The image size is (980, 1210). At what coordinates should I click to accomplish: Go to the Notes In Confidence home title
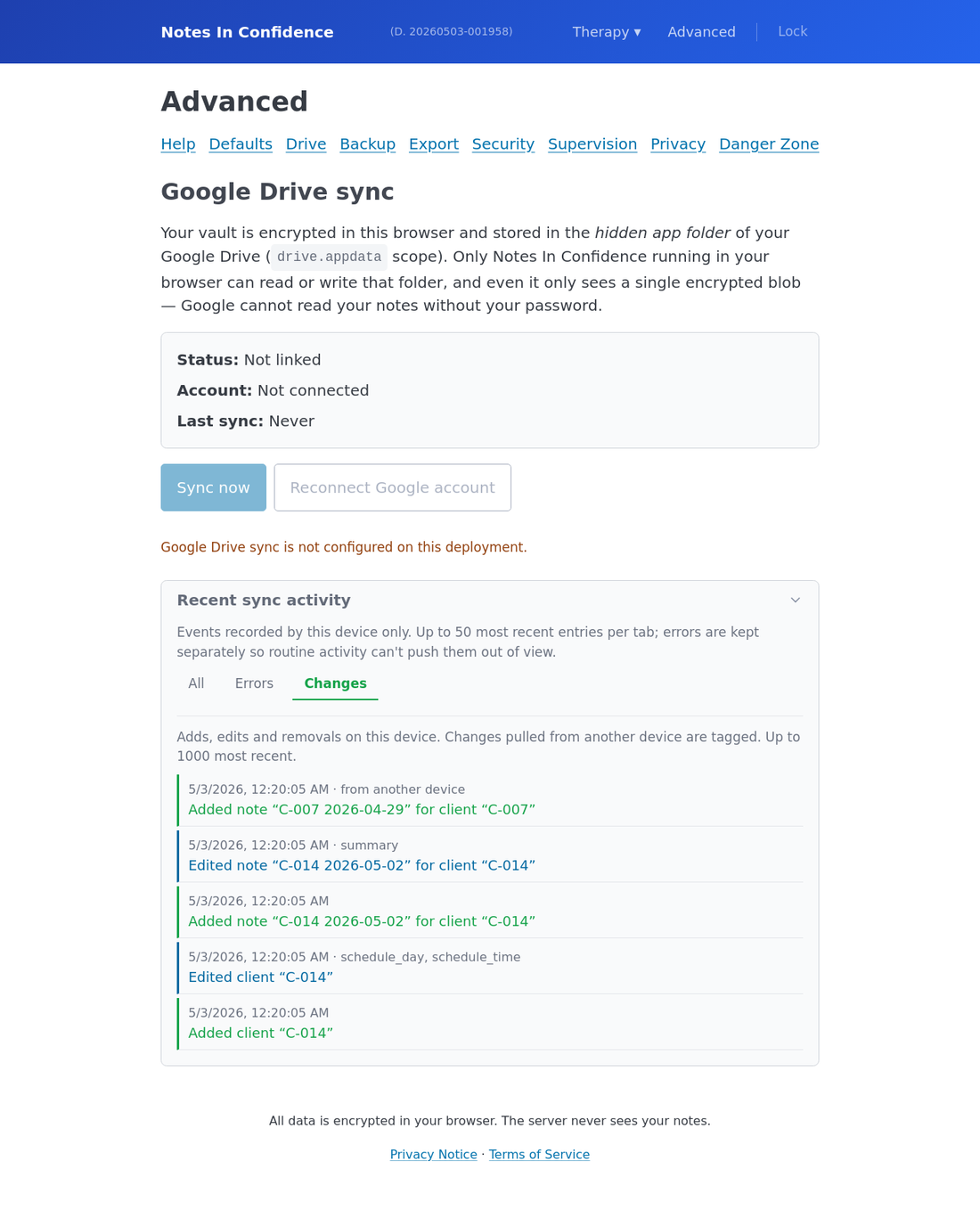pos(248,32)
